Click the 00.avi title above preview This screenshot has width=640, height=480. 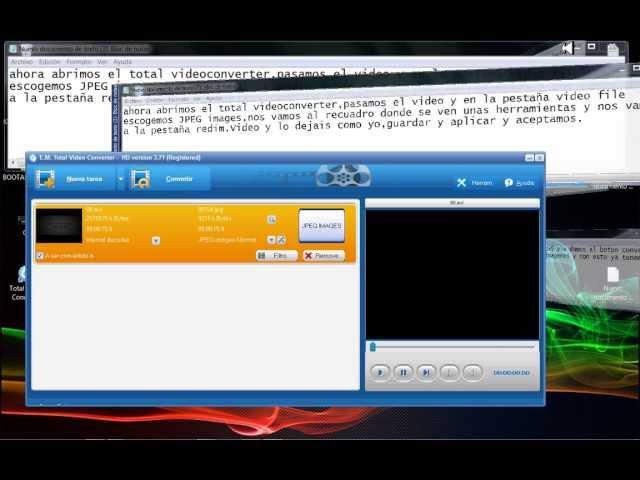(x=456, y=203)
